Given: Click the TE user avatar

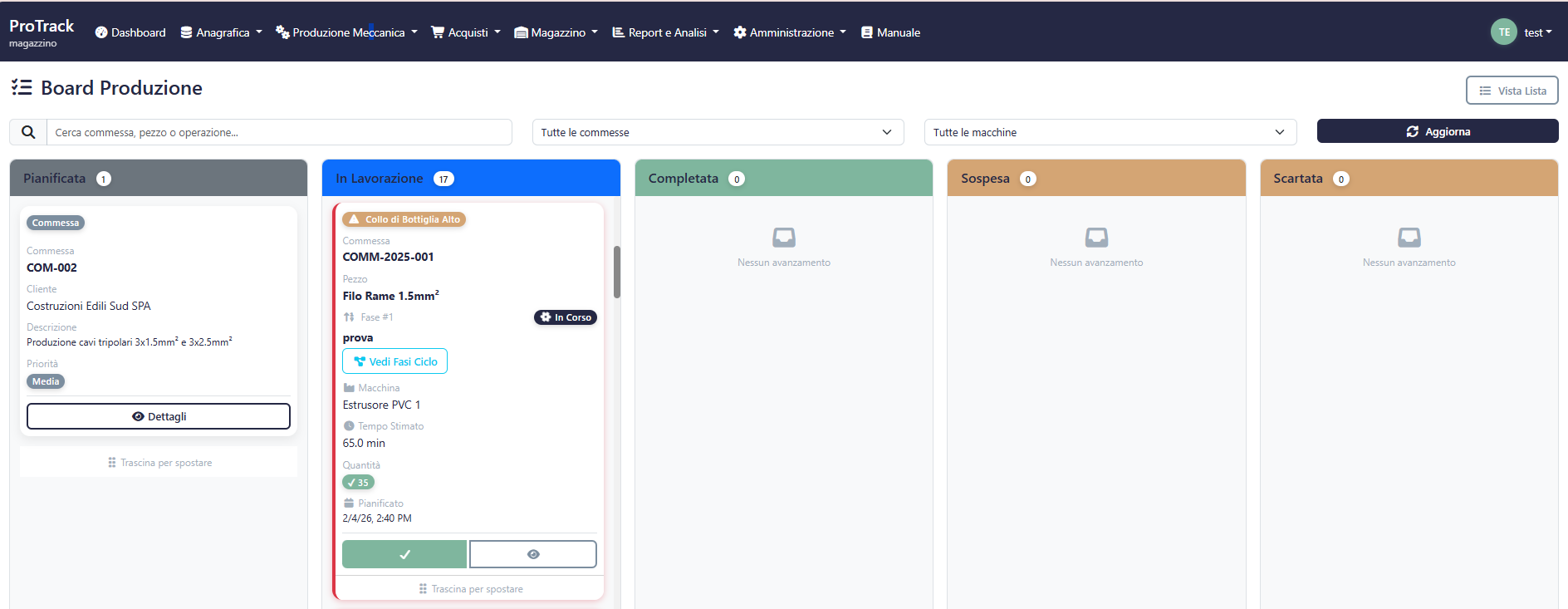Looking at the screenshot, I should [1503, 32].
